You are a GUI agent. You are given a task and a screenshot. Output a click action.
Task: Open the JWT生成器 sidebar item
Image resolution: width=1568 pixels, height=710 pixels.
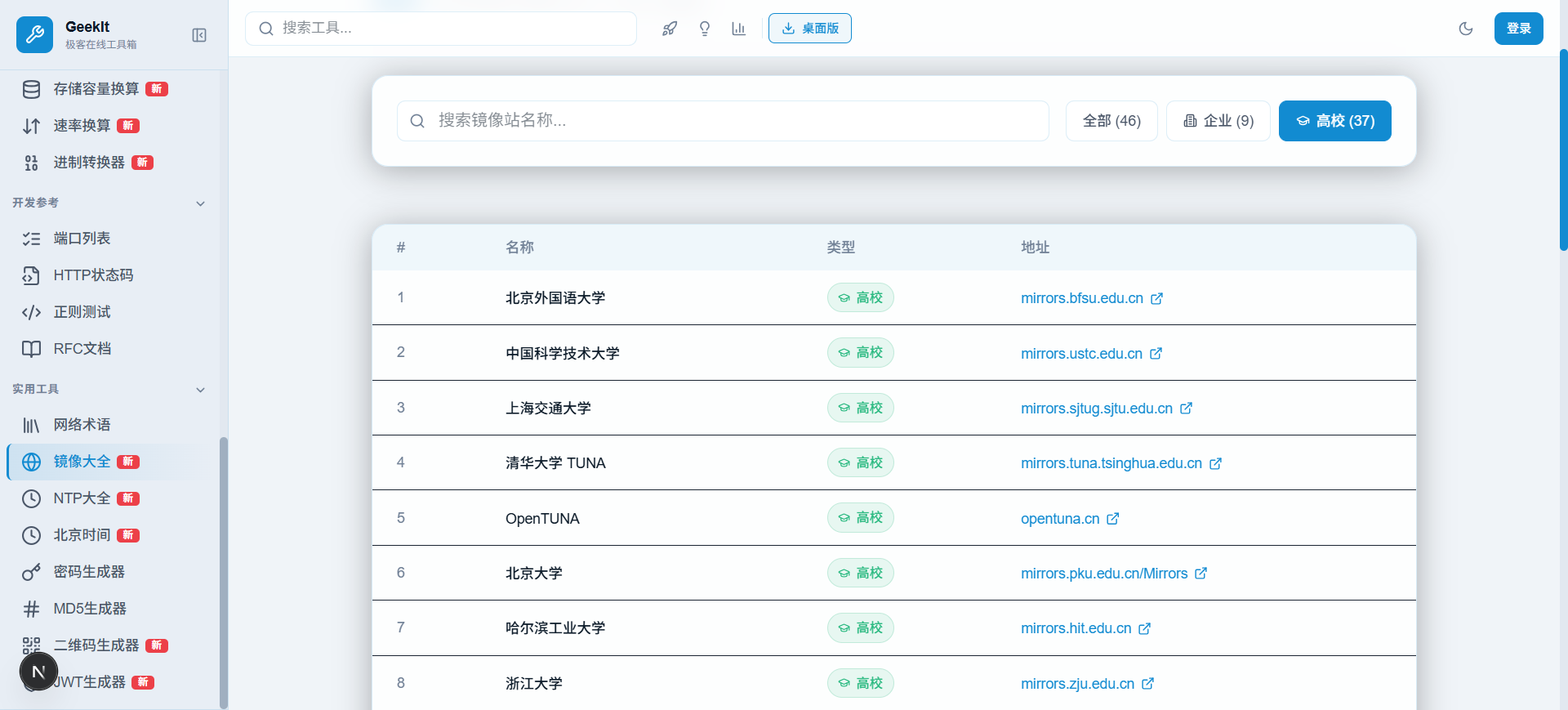(110, 682)
